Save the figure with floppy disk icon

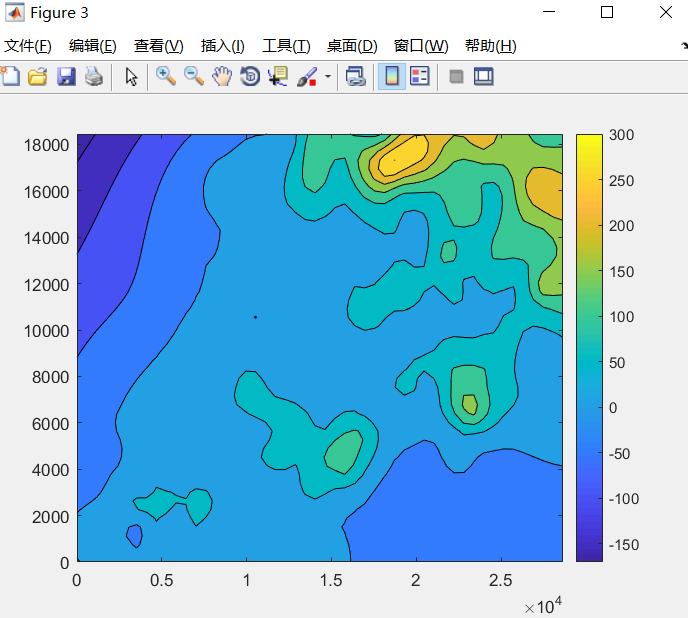66,76
